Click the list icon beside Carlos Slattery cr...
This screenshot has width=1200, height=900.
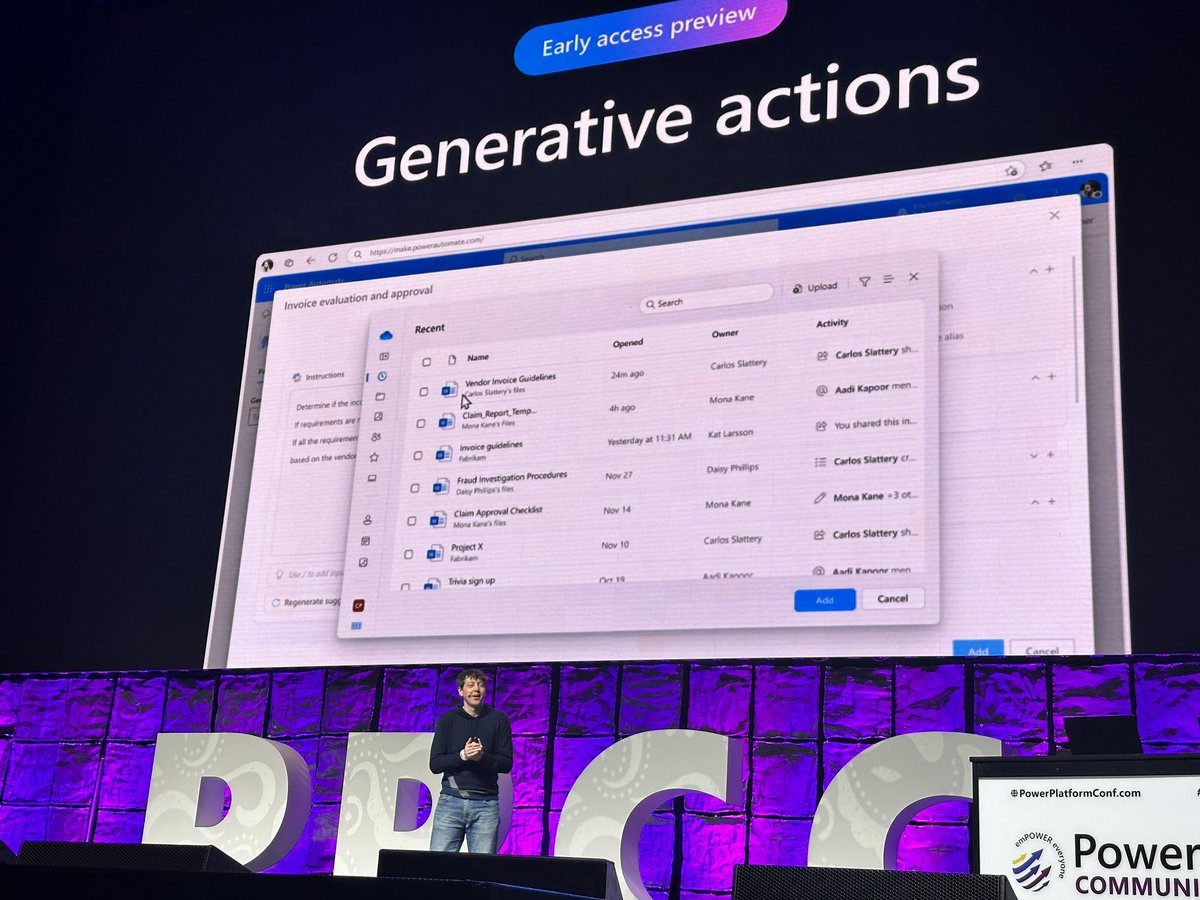(x=820, y=461)
